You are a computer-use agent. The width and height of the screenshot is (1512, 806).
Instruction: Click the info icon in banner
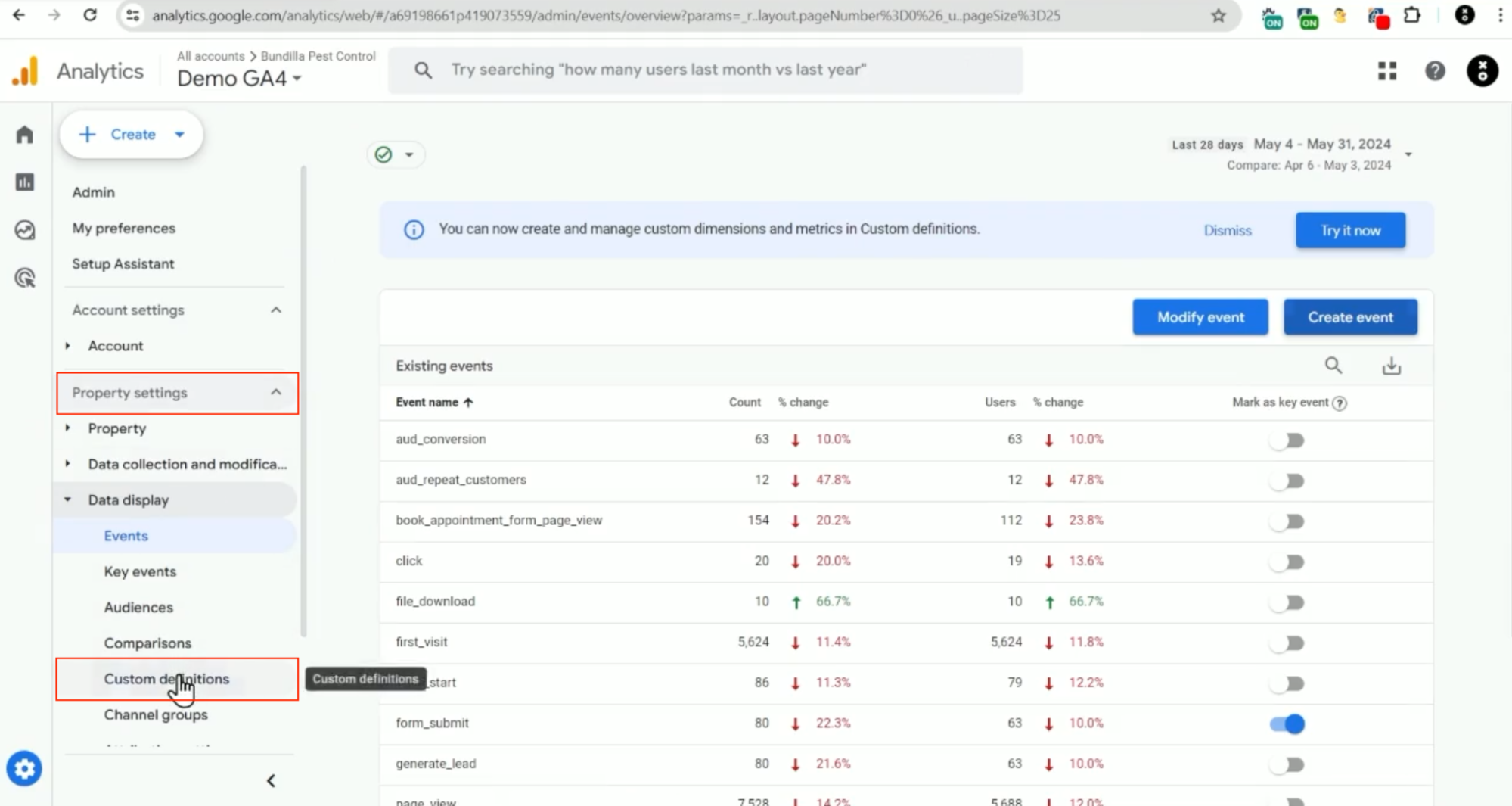414,229
